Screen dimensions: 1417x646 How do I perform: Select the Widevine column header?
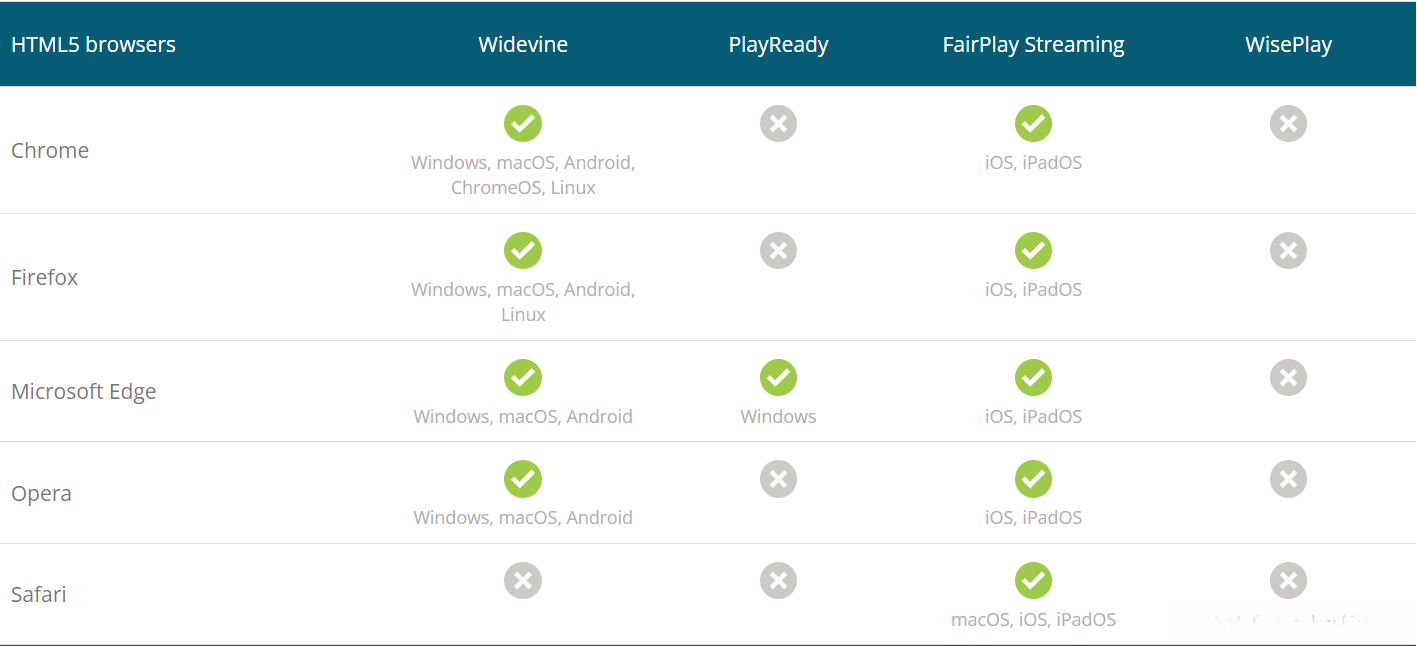click(523, 45)
